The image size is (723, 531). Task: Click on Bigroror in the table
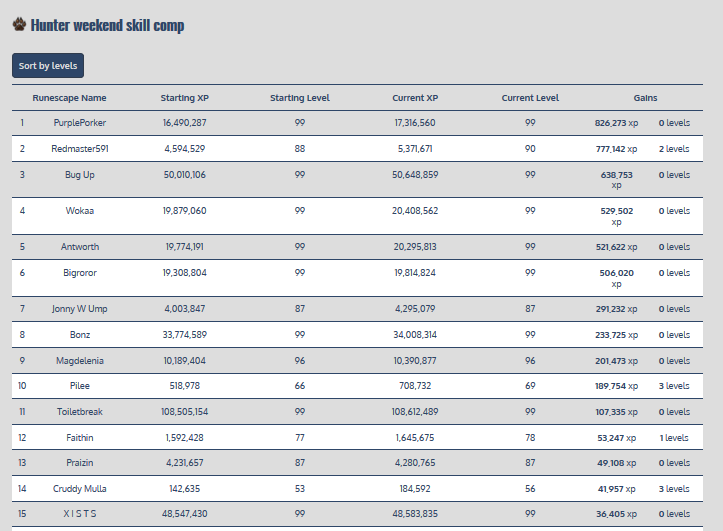[x=80, y=273]
